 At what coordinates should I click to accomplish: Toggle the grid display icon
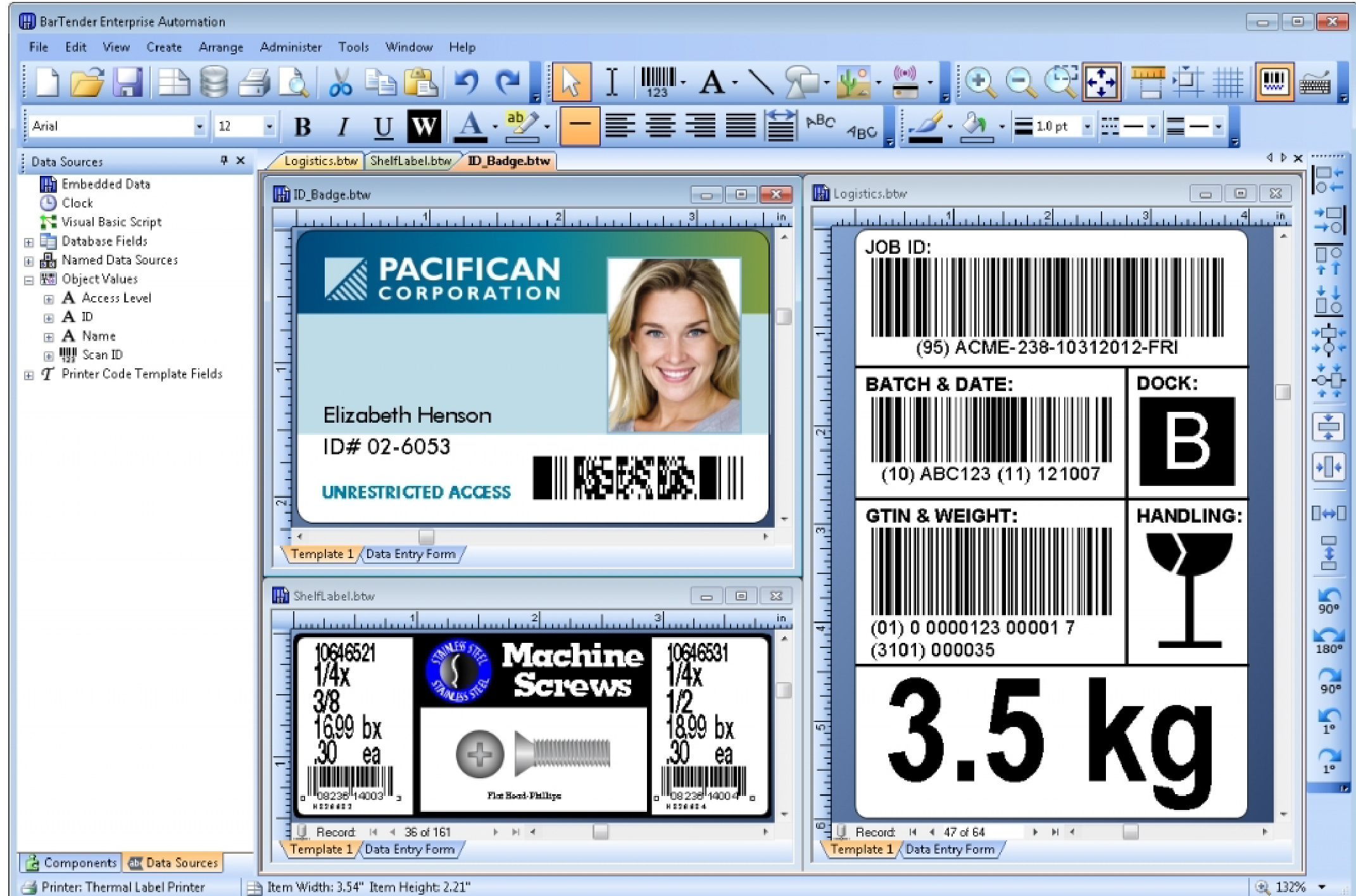click(x=1228, y=82)
